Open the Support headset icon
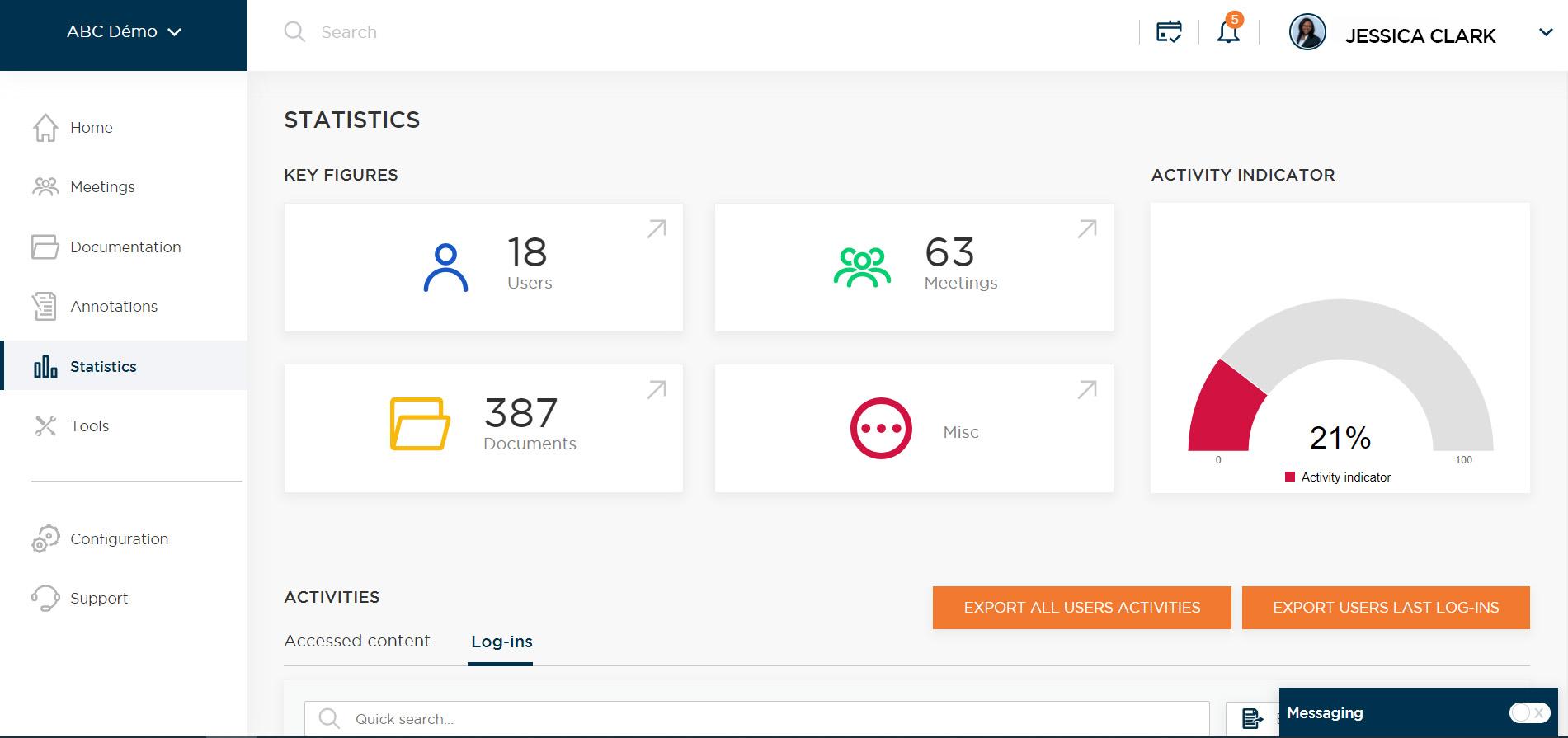This screenshot has height=738, width=1568. point(45,598)
